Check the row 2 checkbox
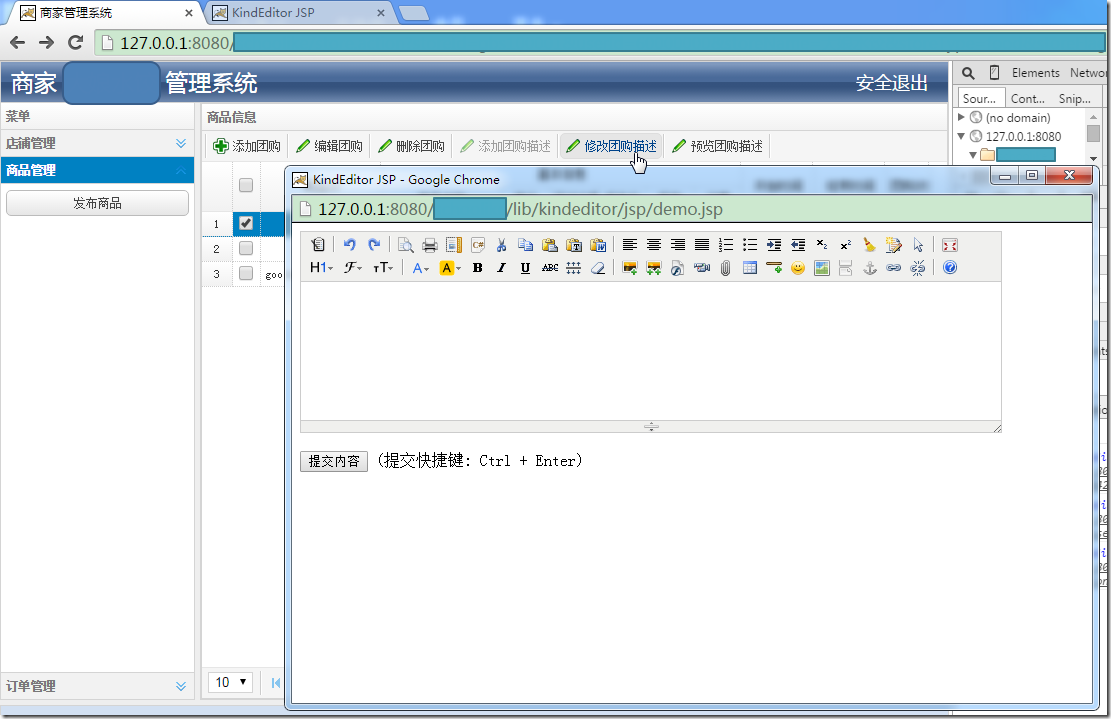This screenshot has width=1111, height=719. (246, 248)
